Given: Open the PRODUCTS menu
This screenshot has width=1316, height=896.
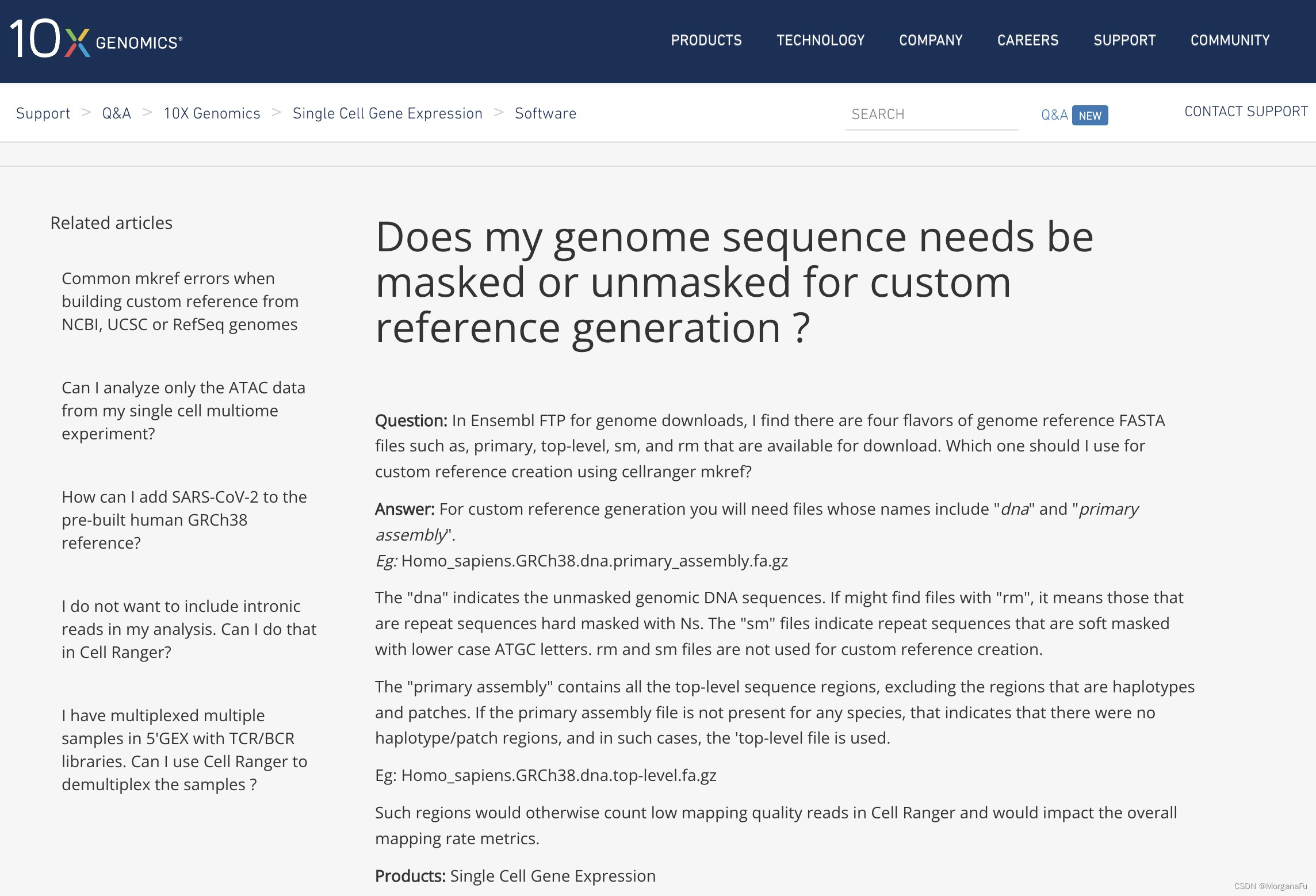Looking at the screenshot, I should pyautogui.click(x=706, y=40).
